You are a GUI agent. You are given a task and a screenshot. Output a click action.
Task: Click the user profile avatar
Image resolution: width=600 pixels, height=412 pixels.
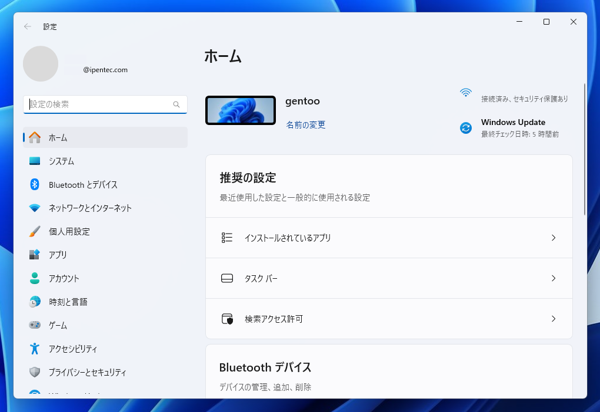click(x=41, y=64)
